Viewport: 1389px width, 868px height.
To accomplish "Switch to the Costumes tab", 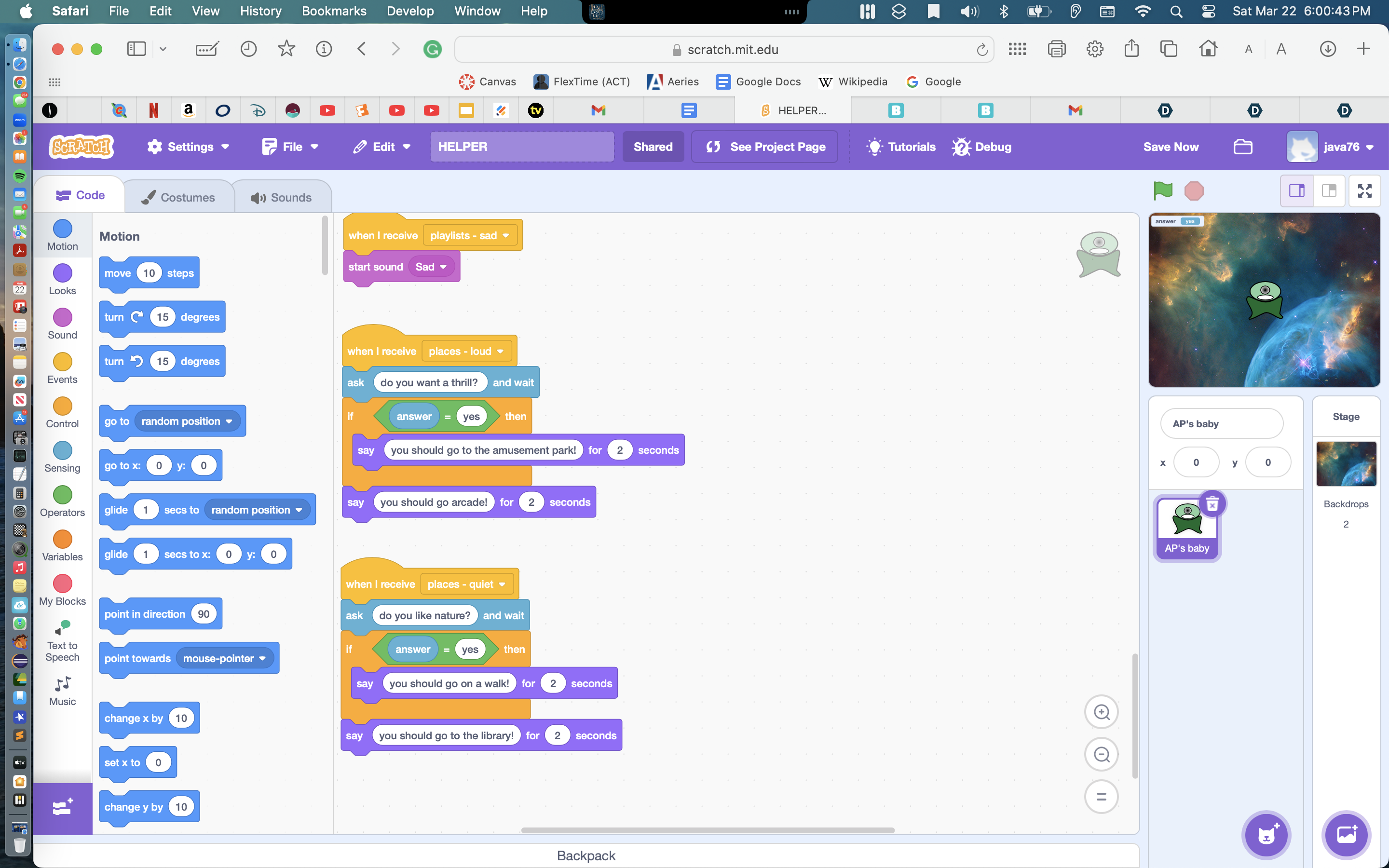I will tap(178, 198).
